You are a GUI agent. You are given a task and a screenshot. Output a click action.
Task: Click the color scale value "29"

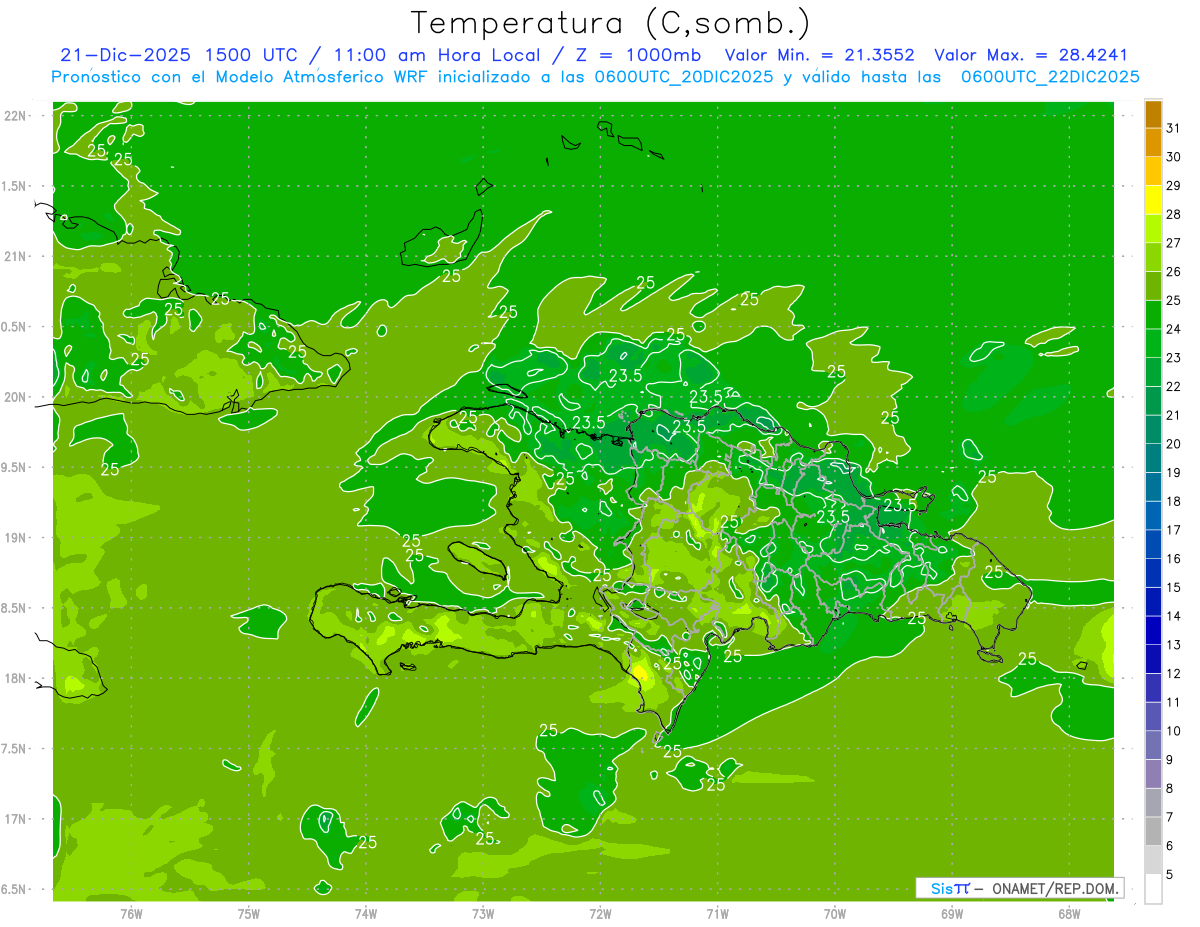(1173, 186)
